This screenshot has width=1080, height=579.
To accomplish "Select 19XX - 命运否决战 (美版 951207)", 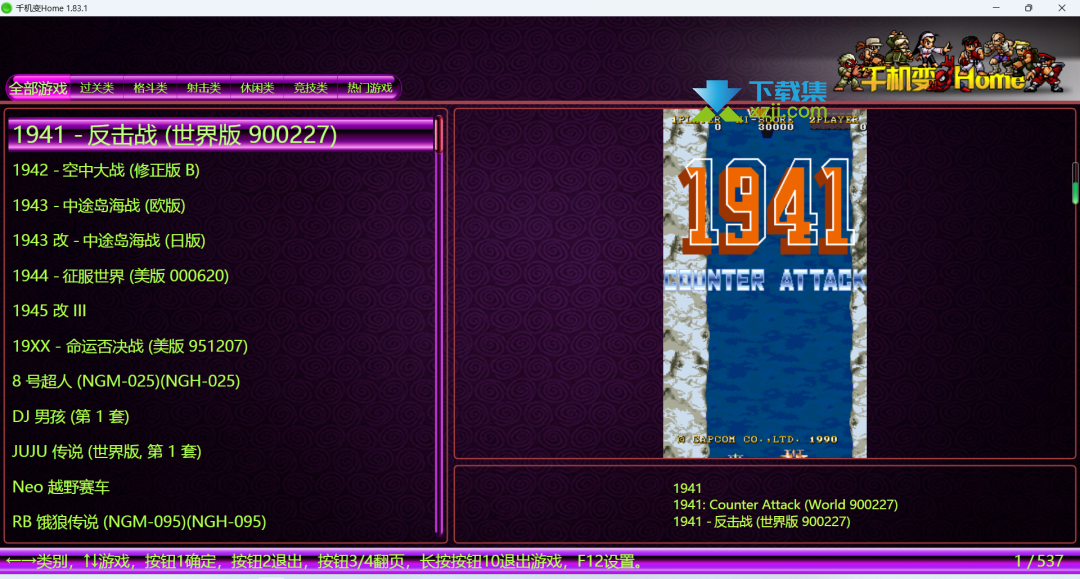I will 129,346.
